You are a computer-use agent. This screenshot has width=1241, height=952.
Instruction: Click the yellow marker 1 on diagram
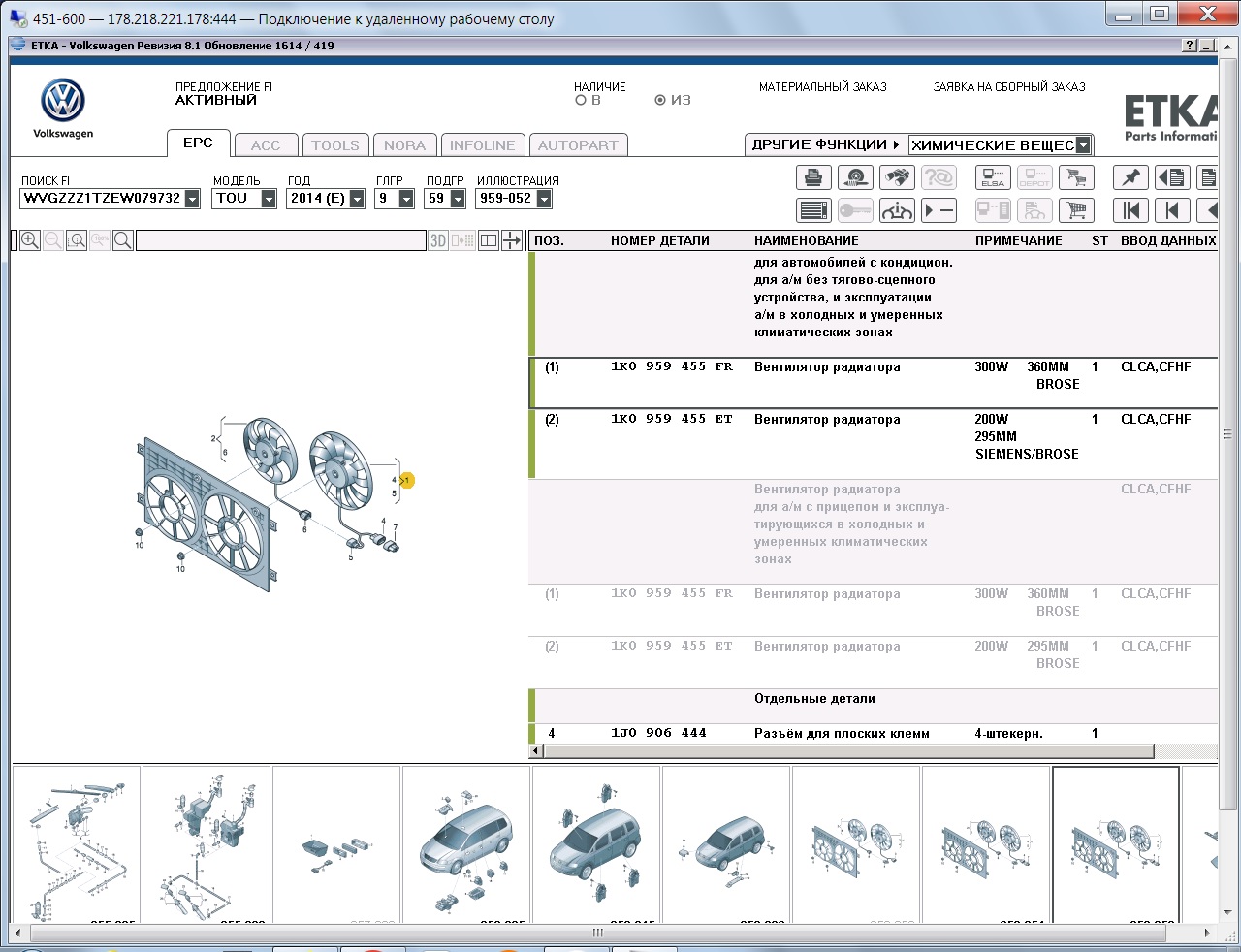407,480
